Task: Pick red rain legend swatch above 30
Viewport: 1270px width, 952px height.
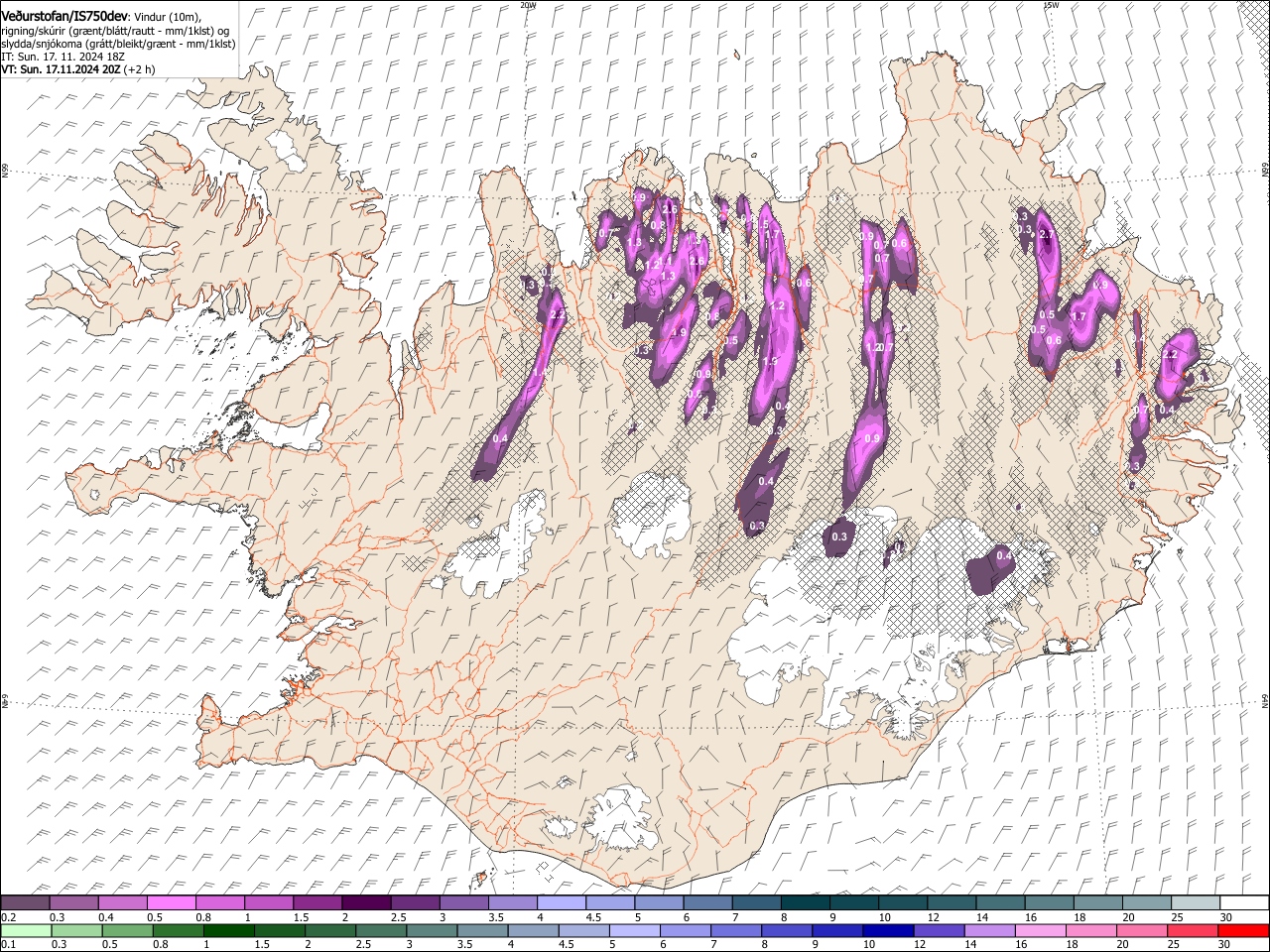Action: (x=1243, y=930)
